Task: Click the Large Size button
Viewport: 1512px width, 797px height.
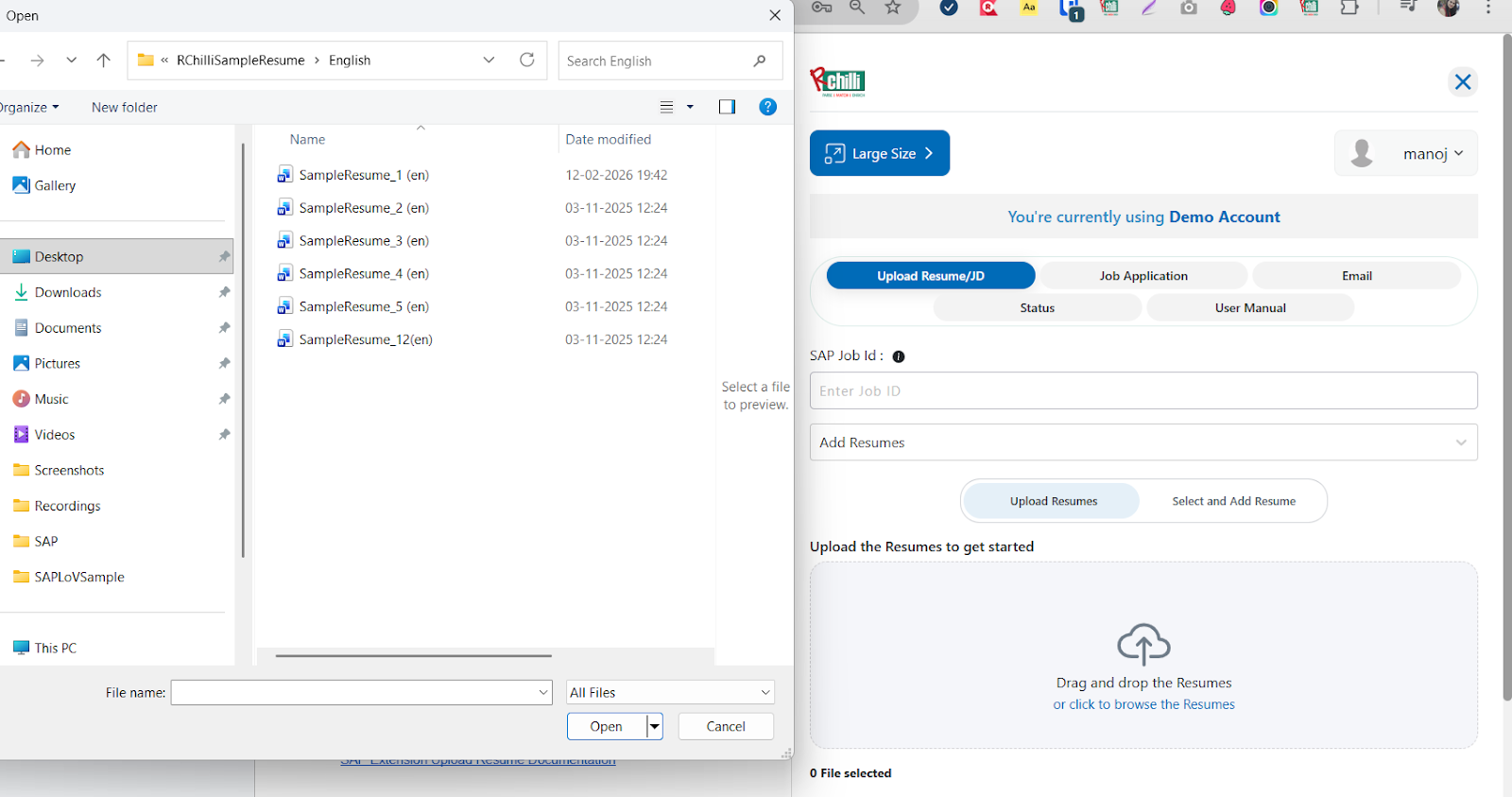Action: 880,153
